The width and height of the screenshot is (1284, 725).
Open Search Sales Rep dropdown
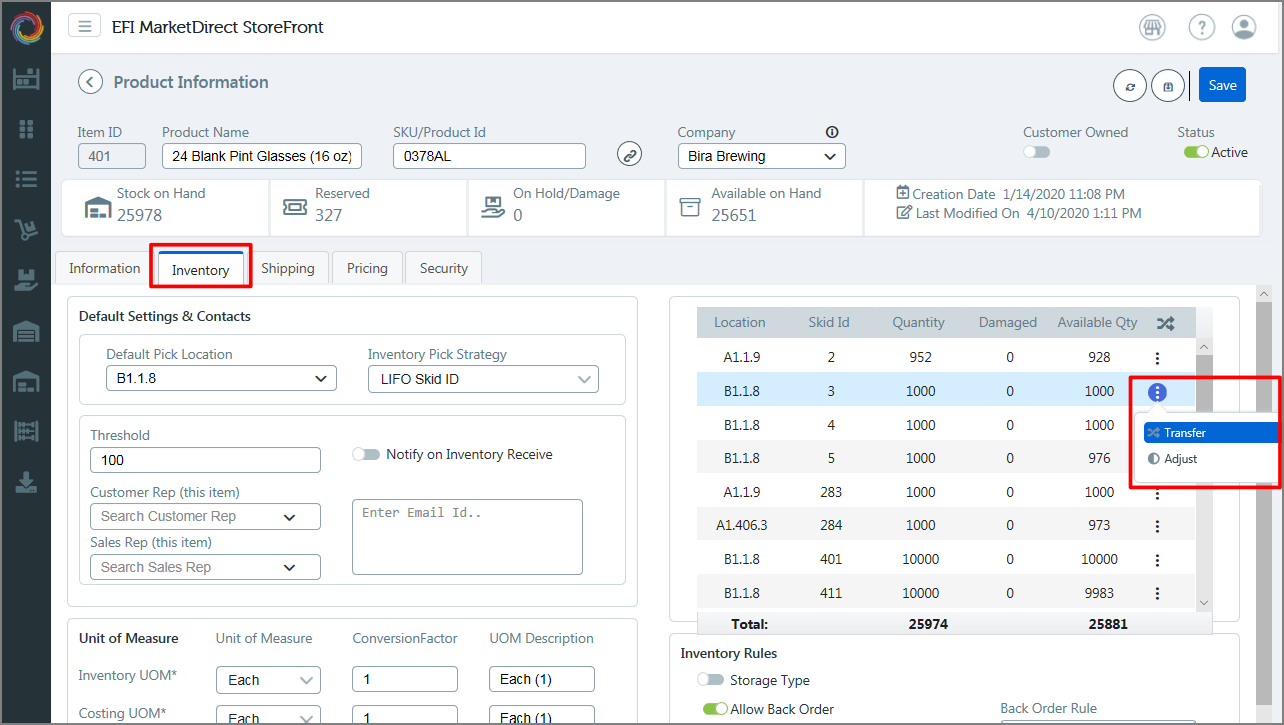[x=205, y=567]
